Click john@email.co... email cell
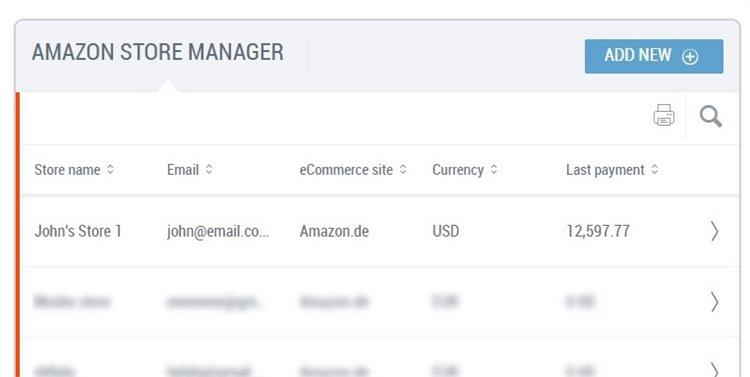This screenshot has width=750, height=377. pos(218,232)
